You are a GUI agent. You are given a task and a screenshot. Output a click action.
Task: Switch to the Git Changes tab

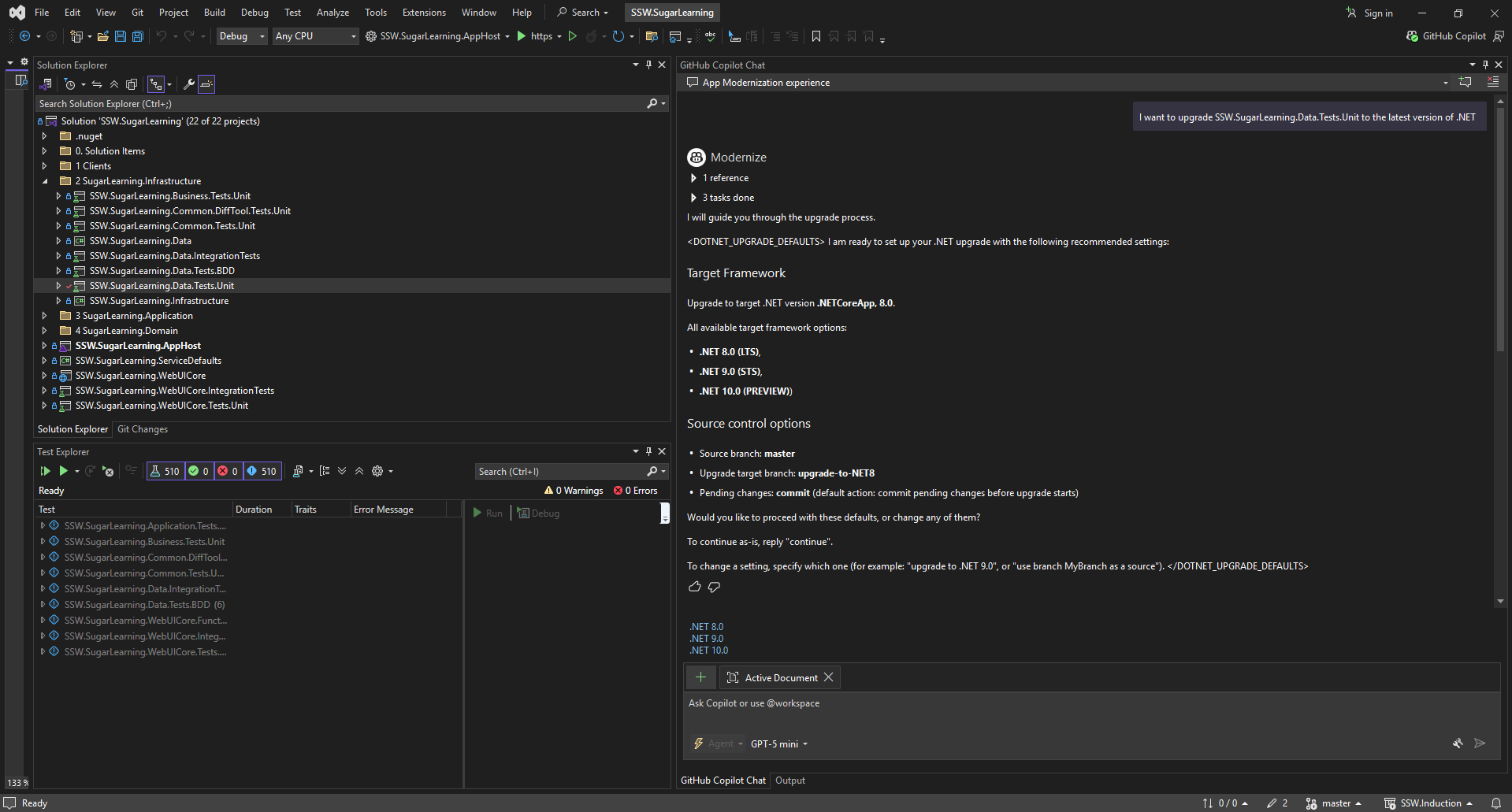[143, 429]
